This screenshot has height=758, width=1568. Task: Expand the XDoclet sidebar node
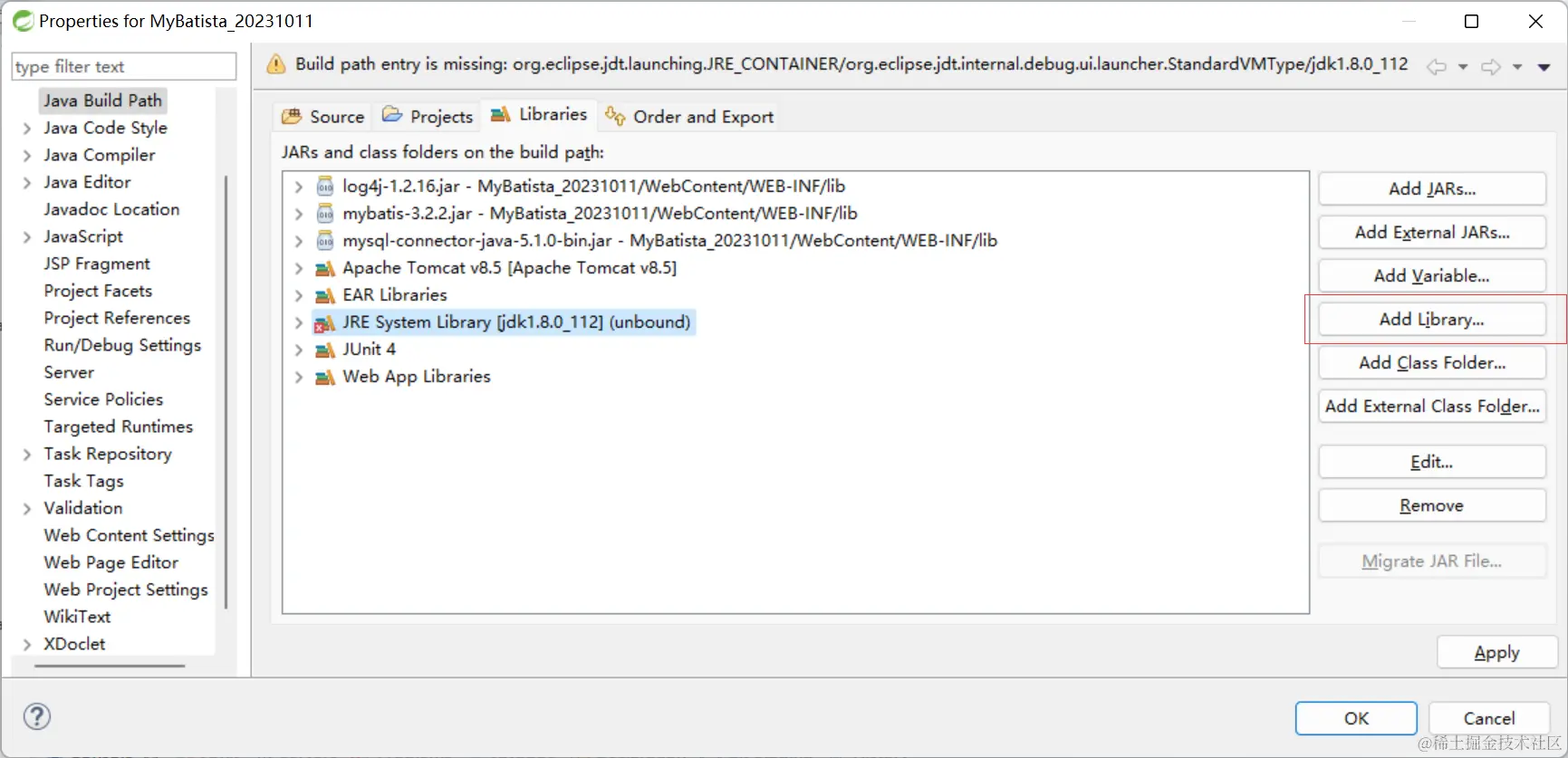click(26, 645)
